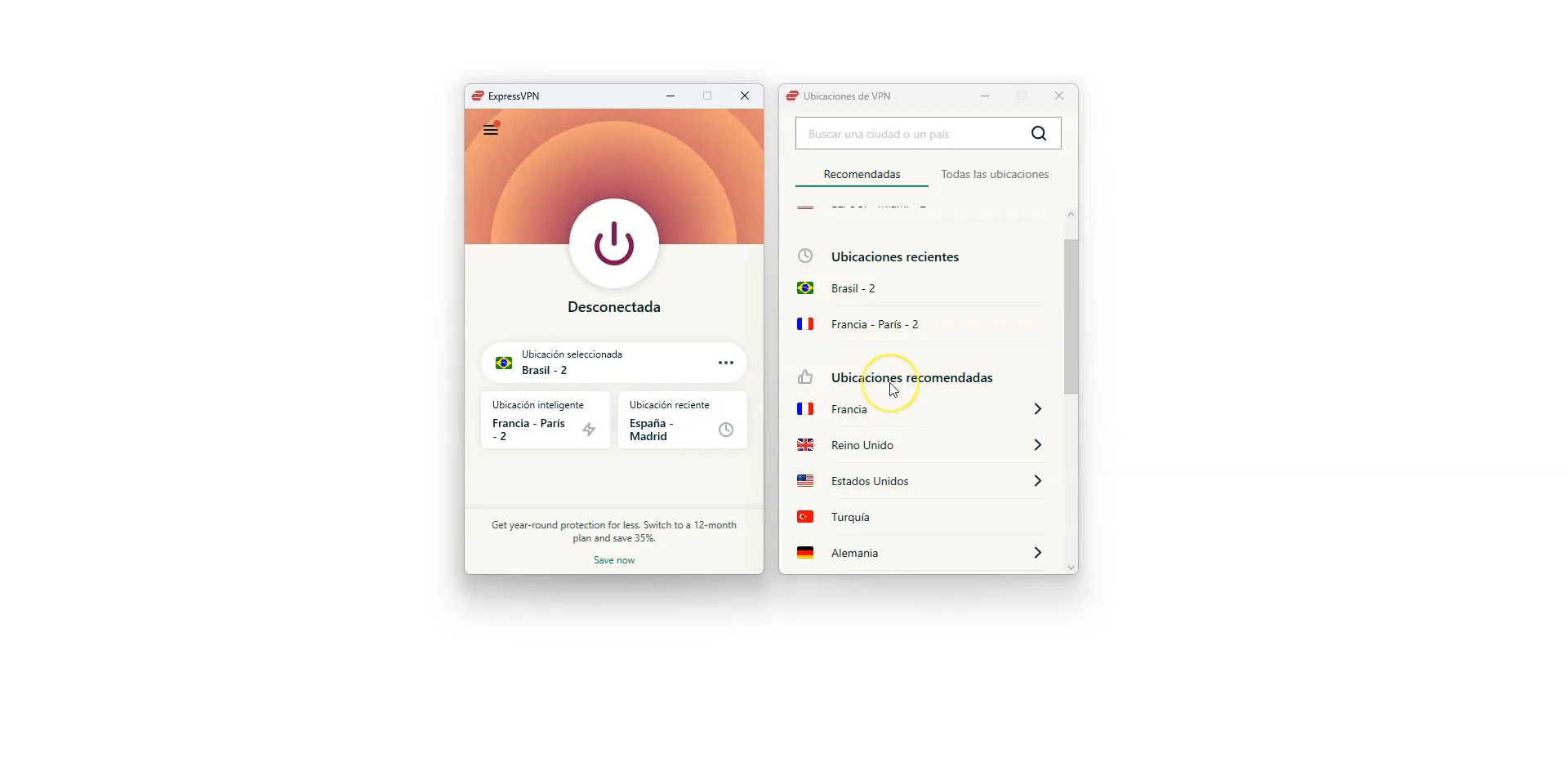Image resolution: width=1568 pixels, height=784 pixels.
Task: Expand the Alemania locations chevron
Action: (x=1037, y=553)
